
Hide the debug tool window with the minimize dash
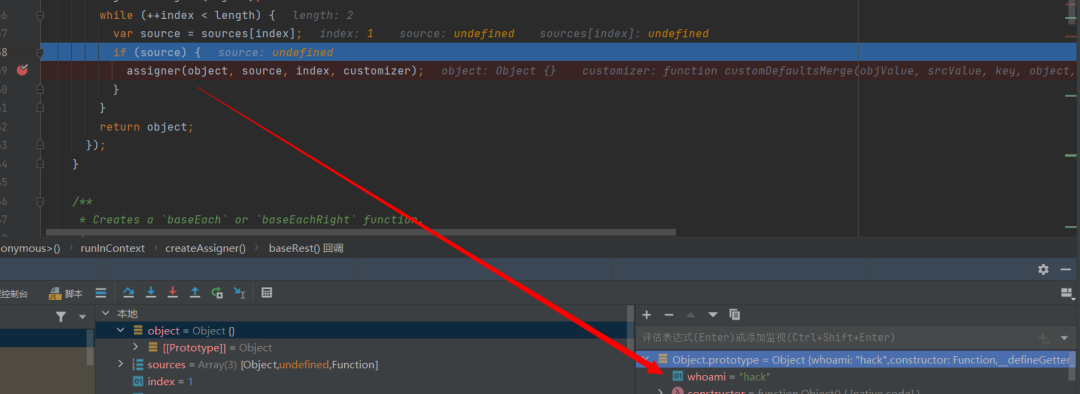coord(1066,269)
